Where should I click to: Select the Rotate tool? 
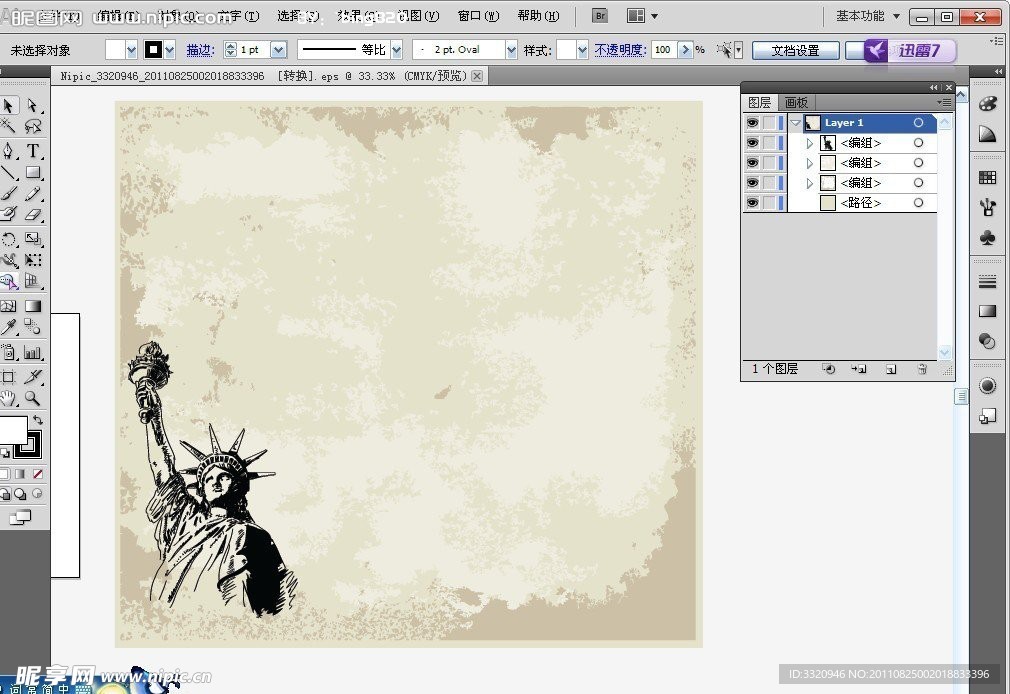point(9,240)
